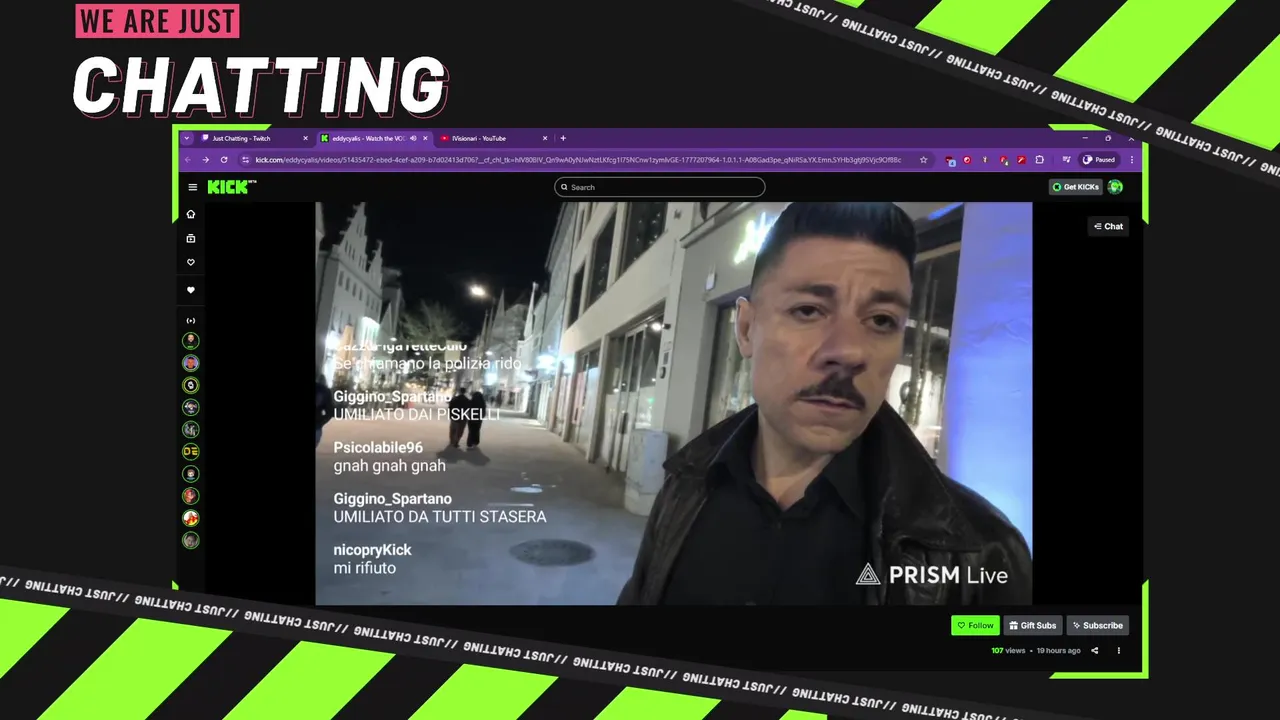Image resolution: width=1280 pixels, height=720 pixels.
Task: Go forward in the browser
Action: 206,160
